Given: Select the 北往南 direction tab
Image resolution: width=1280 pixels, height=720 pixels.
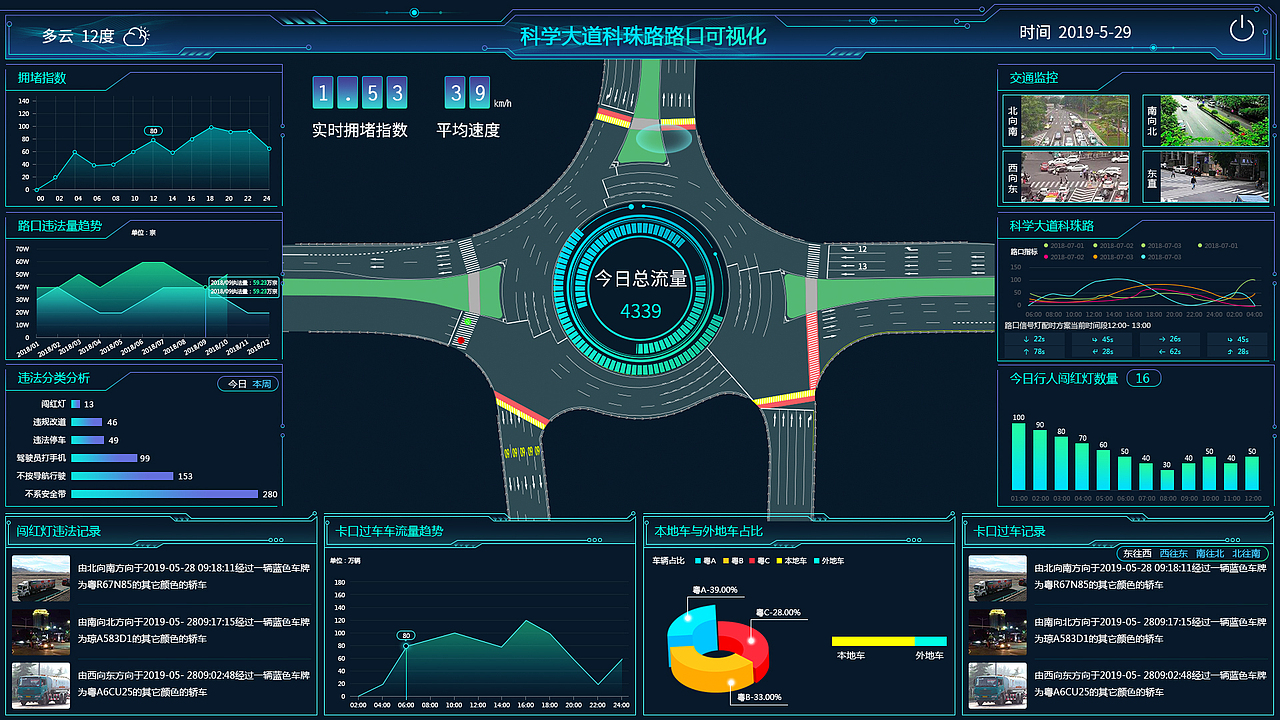Looking at the screenshot, I should [1245, 553].
